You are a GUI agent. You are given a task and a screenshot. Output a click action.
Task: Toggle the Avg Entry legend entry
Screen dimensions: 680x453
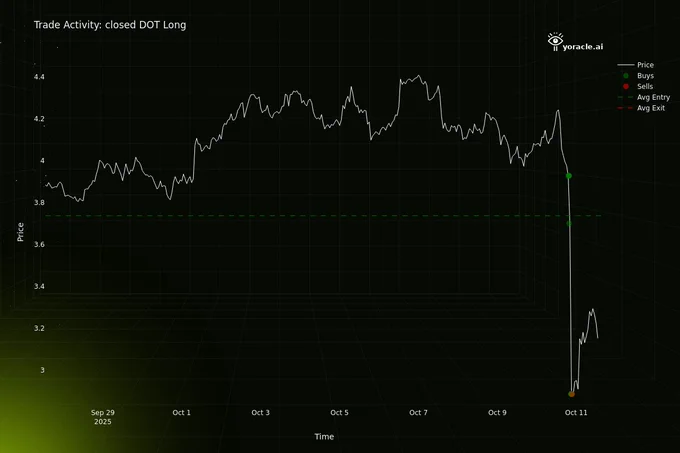click(644, 97)
